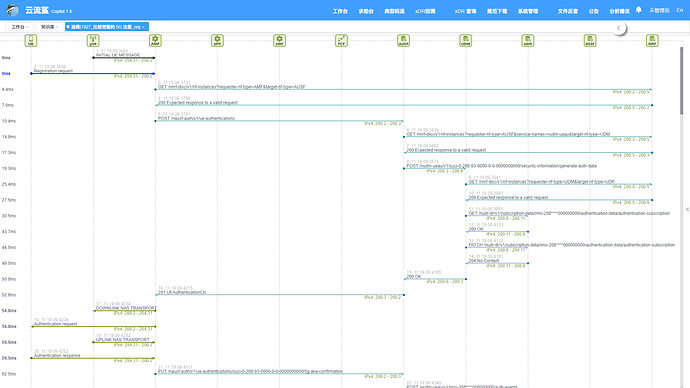Click the Registration request message line
The image size is (690, 388).
[x=93, y=73]
